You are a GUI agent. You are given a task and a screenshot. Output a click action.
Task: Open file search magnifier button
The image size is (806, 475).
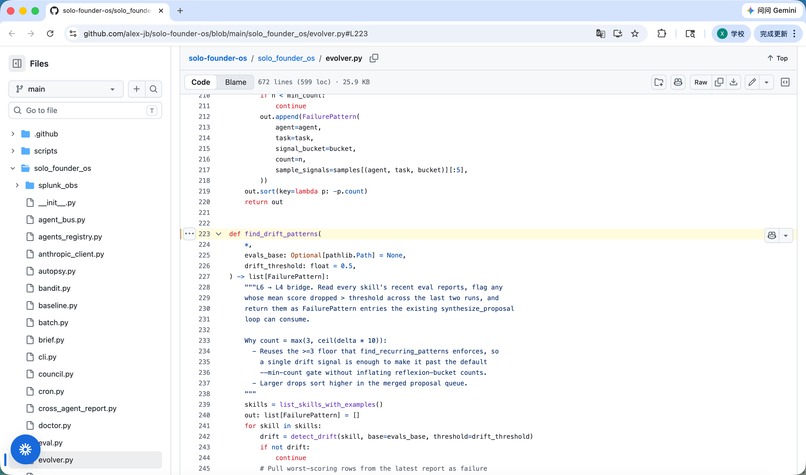point(153,89)
